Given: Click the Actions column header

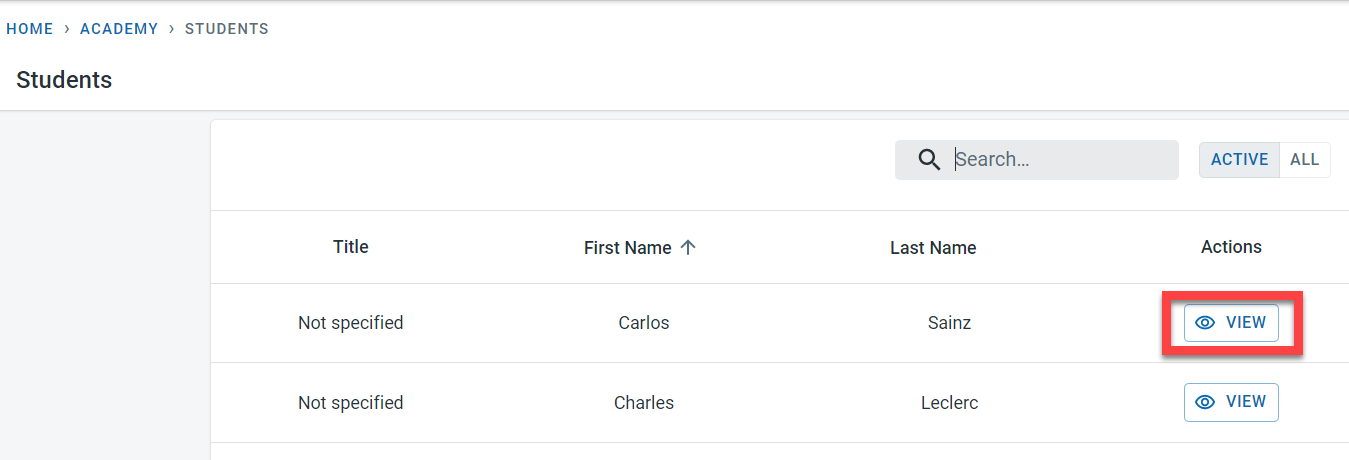Looking at the screenshot, I should click(x=1231, y=247).
